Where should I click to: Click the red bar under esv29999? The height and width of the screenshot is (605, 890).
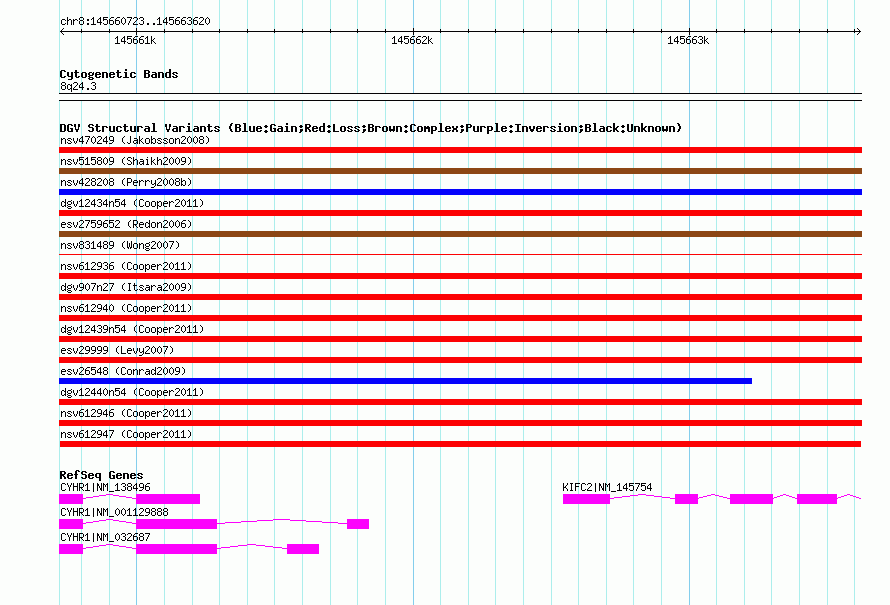click(460, 360)
